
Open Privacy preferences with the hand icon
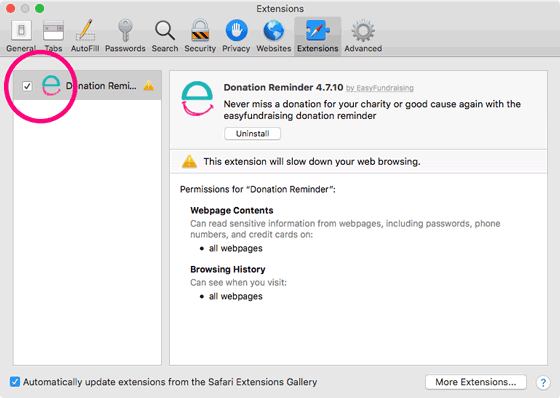coord(236,36)
